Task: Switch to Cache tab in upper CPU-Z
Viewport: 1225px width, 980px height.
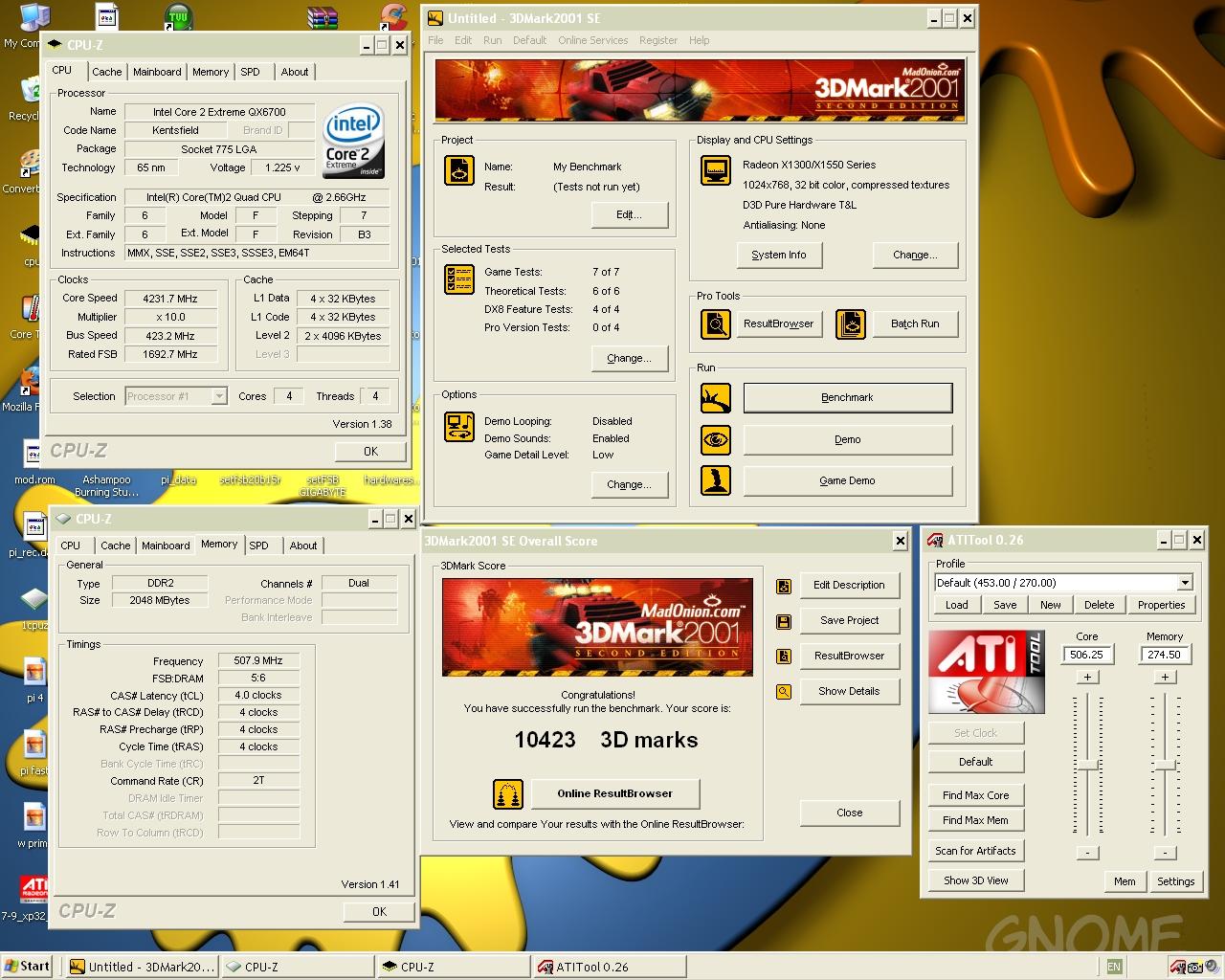Action: tap(106, 72)
